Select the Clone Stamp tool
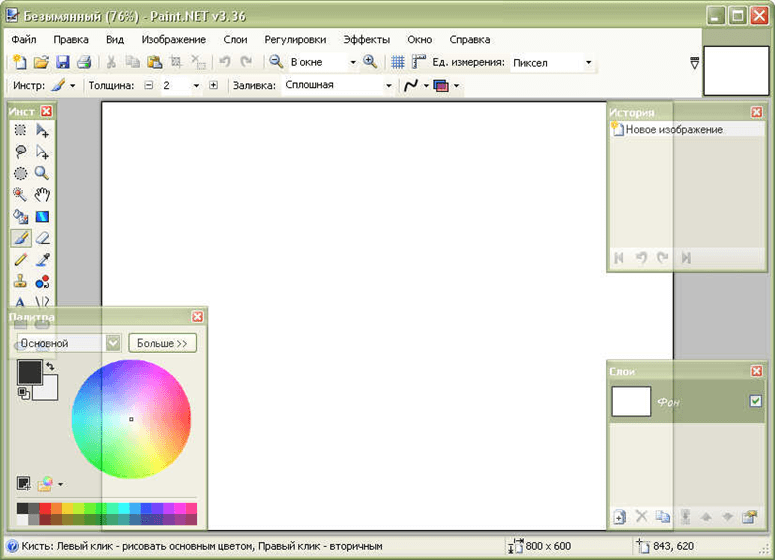 pyautogui.click(x=20, y=282)
